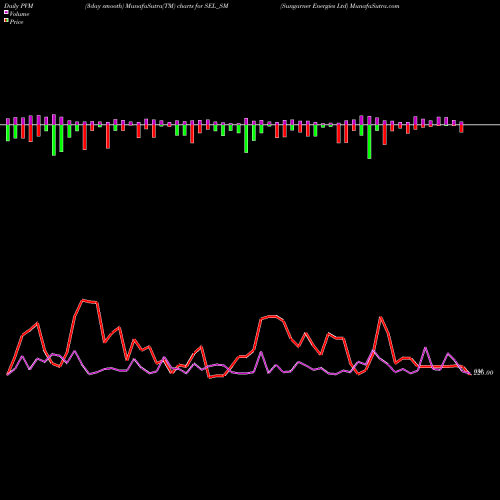Select the 'Volume' legend label
The height and width of the screenshot is (500, 500).
pos(19,14)
